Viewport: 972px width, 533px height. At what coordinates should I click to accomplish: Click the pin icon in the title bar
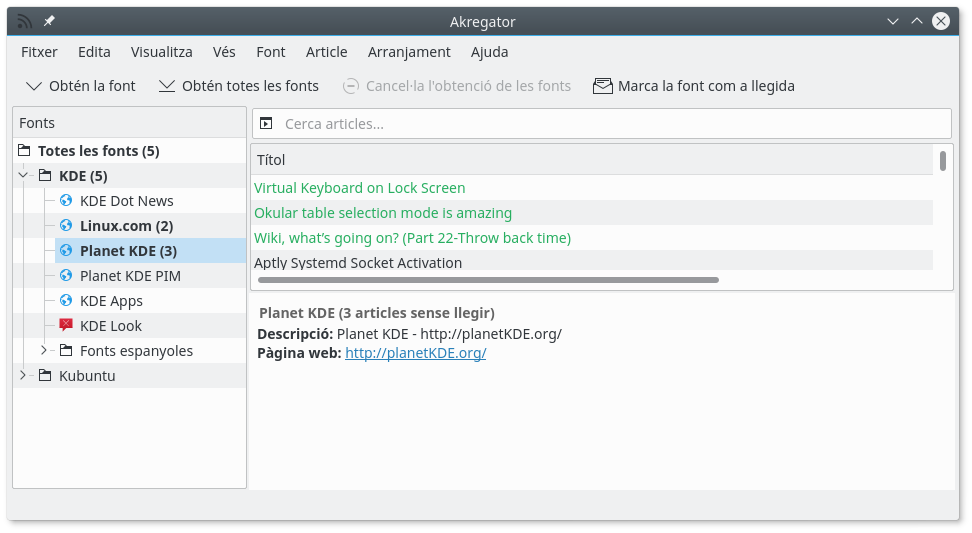click(49, 21)
